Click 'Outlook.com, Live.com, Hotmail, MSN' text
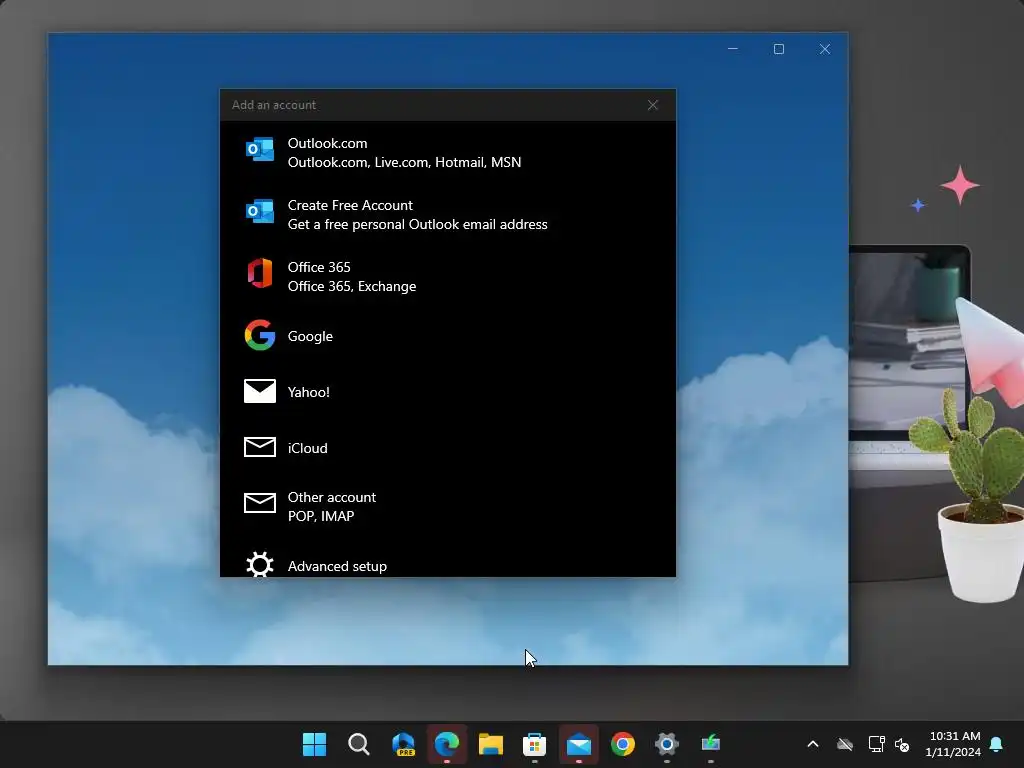The height and width of the screenshot is (768, 1024). tap(404, 162)
